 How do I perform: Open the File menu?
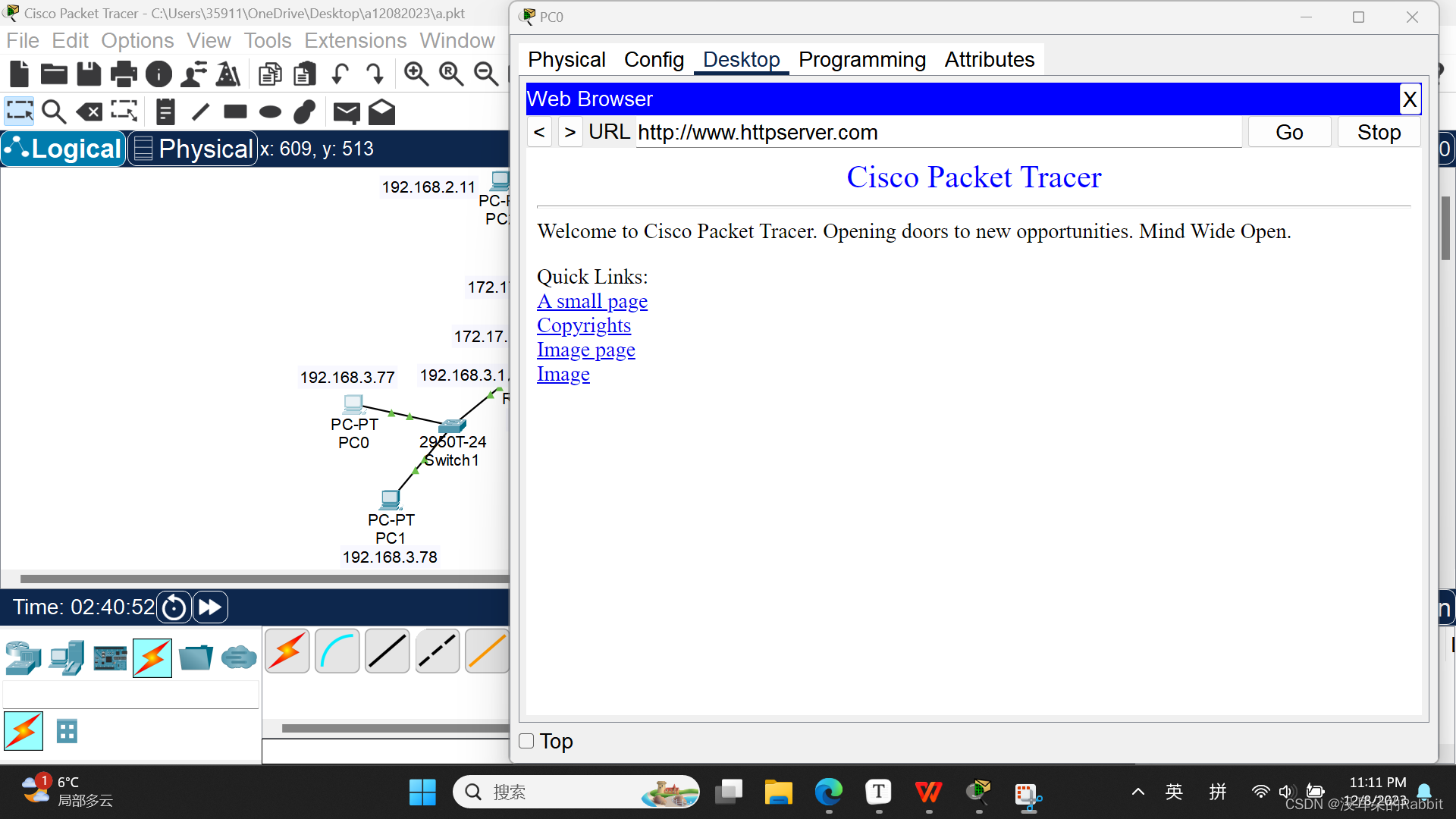tap(23, 40)
